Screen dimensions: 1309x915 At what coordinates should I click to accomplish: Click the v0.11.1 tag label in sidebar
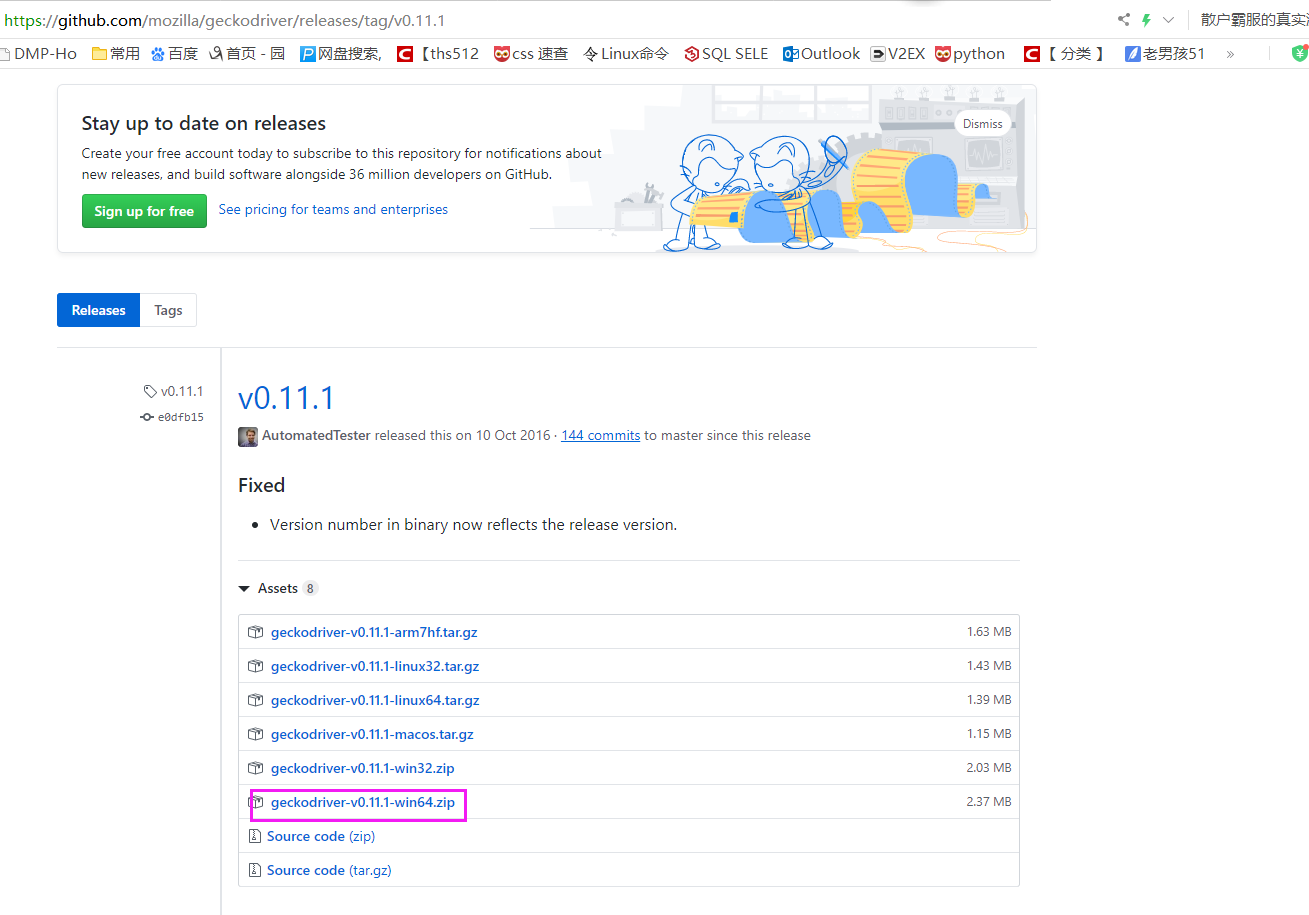coord(173,391)
